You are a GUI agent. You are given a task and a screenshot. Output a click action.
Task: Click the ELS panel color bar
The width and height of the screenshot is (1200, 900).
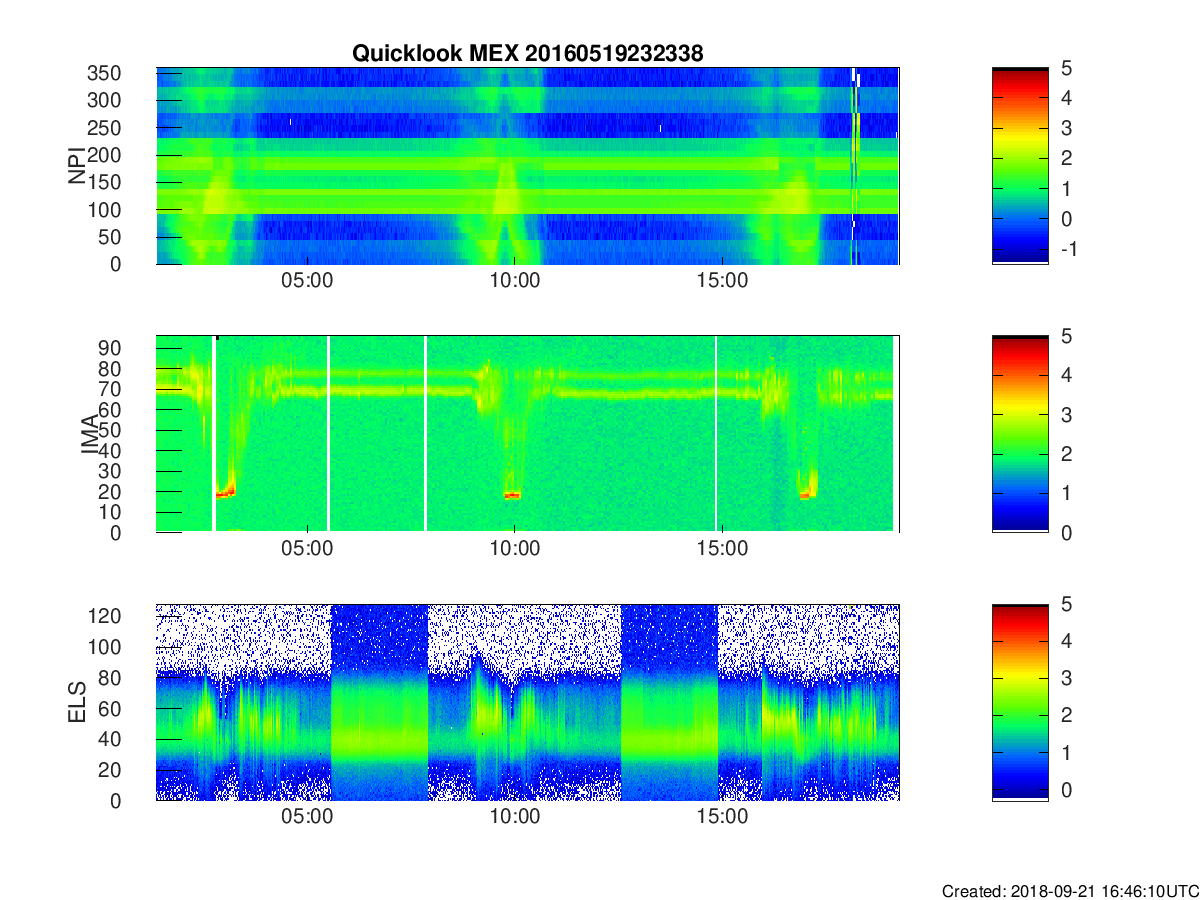click(1020, 703)
